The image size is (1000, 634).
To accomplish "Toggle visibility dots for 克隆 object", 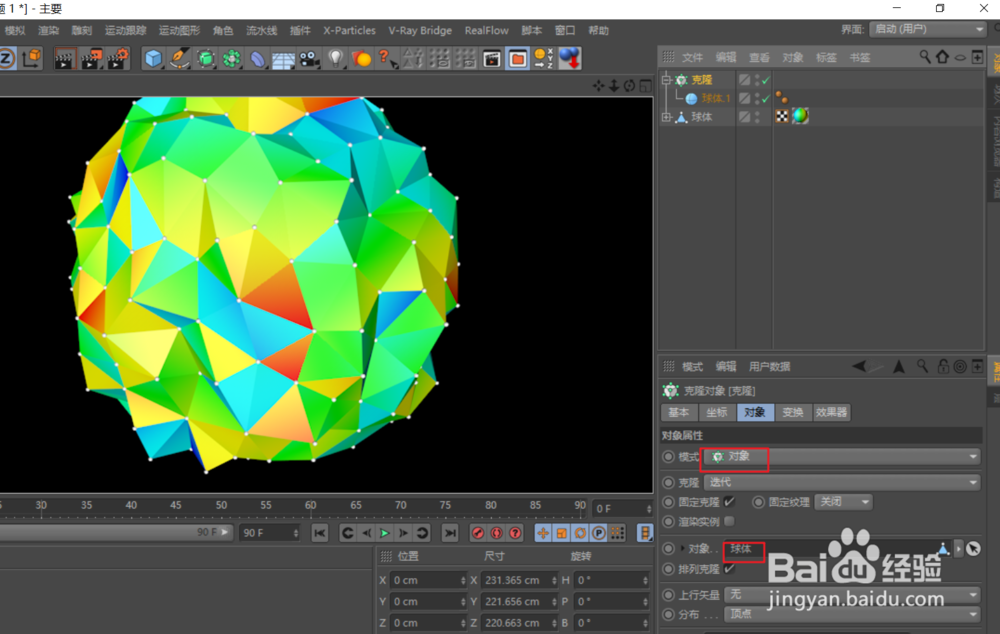I will point(757,80).
